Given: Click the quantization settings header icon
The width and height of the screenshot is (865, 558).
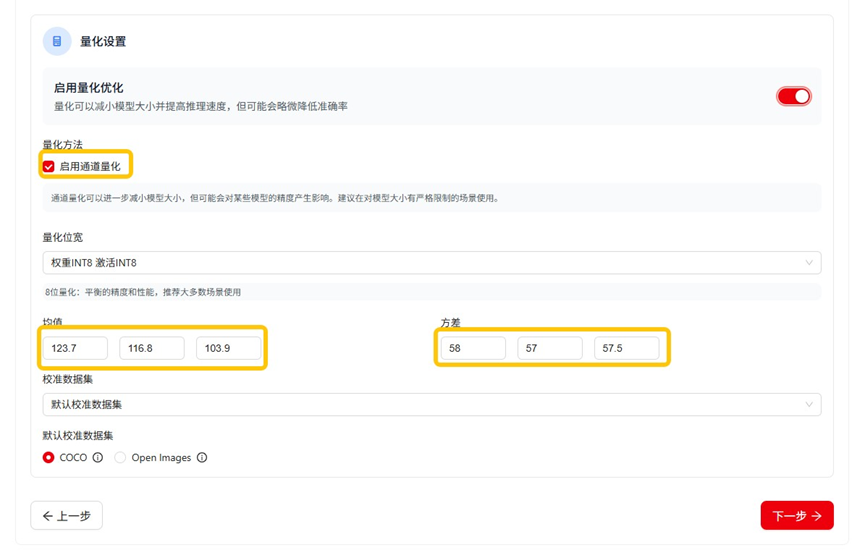Looking at the screenshot, I should [57, 41].
